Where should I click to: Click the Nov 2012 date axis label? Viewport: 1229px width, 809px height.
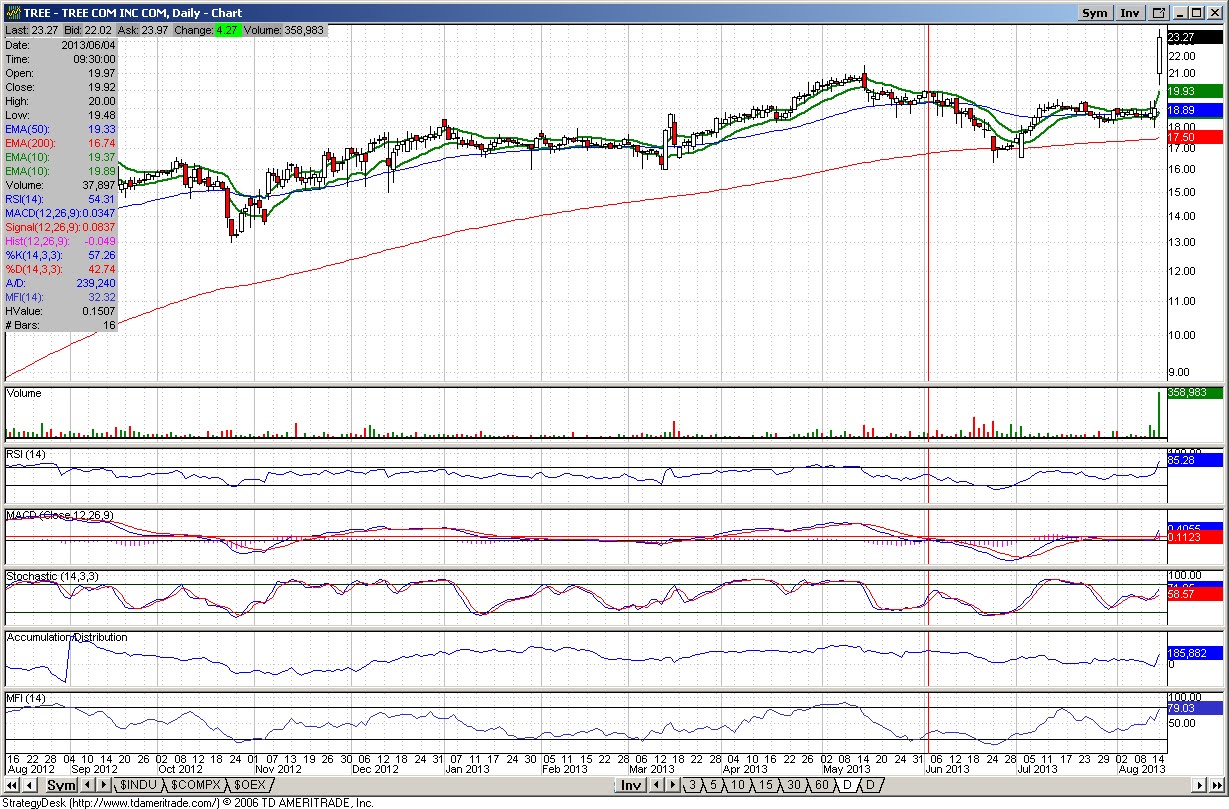[x=278, y=768]
